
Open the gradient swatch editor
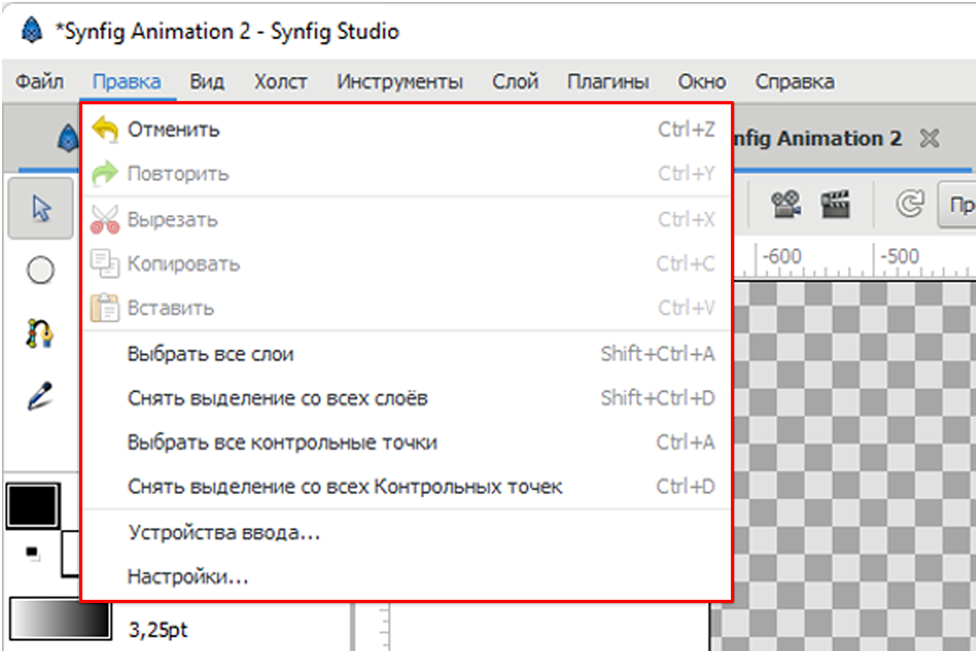pos(61,618)
